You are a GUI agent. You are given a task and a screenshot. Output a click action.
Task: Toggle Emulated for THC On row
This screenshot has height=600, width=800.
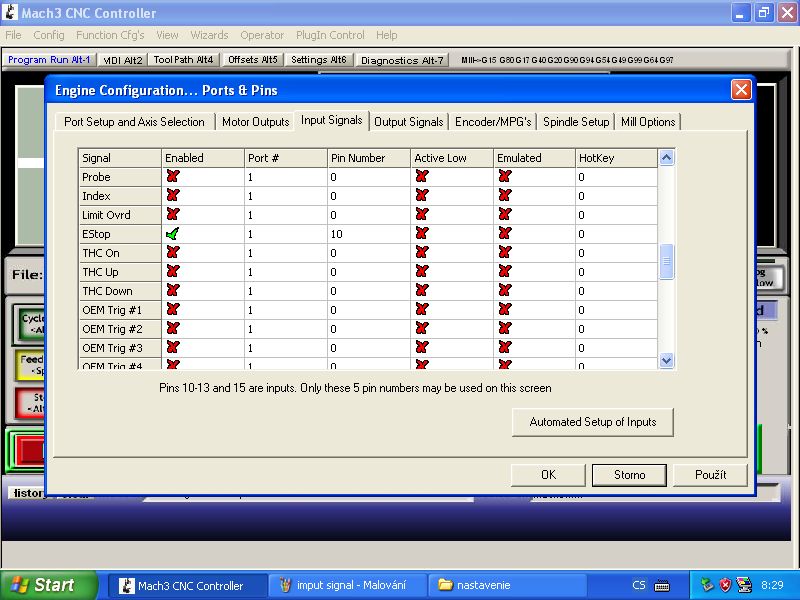coord(504,253)
